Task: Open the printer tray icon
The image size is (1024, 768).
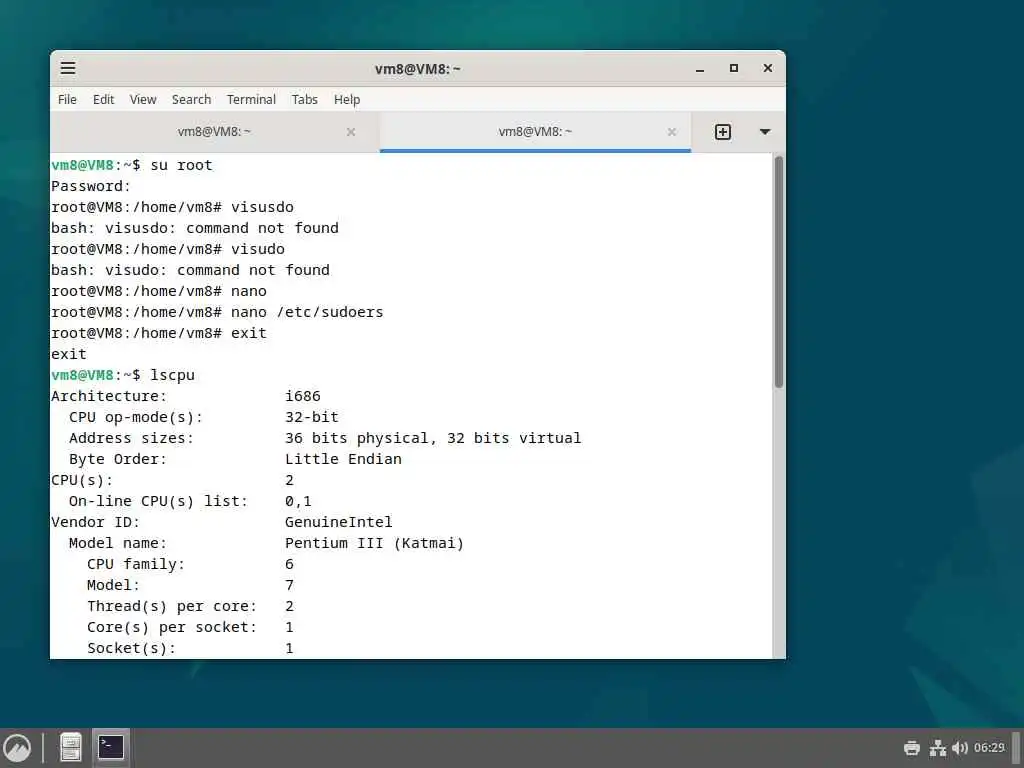Action: pos(912,748)
